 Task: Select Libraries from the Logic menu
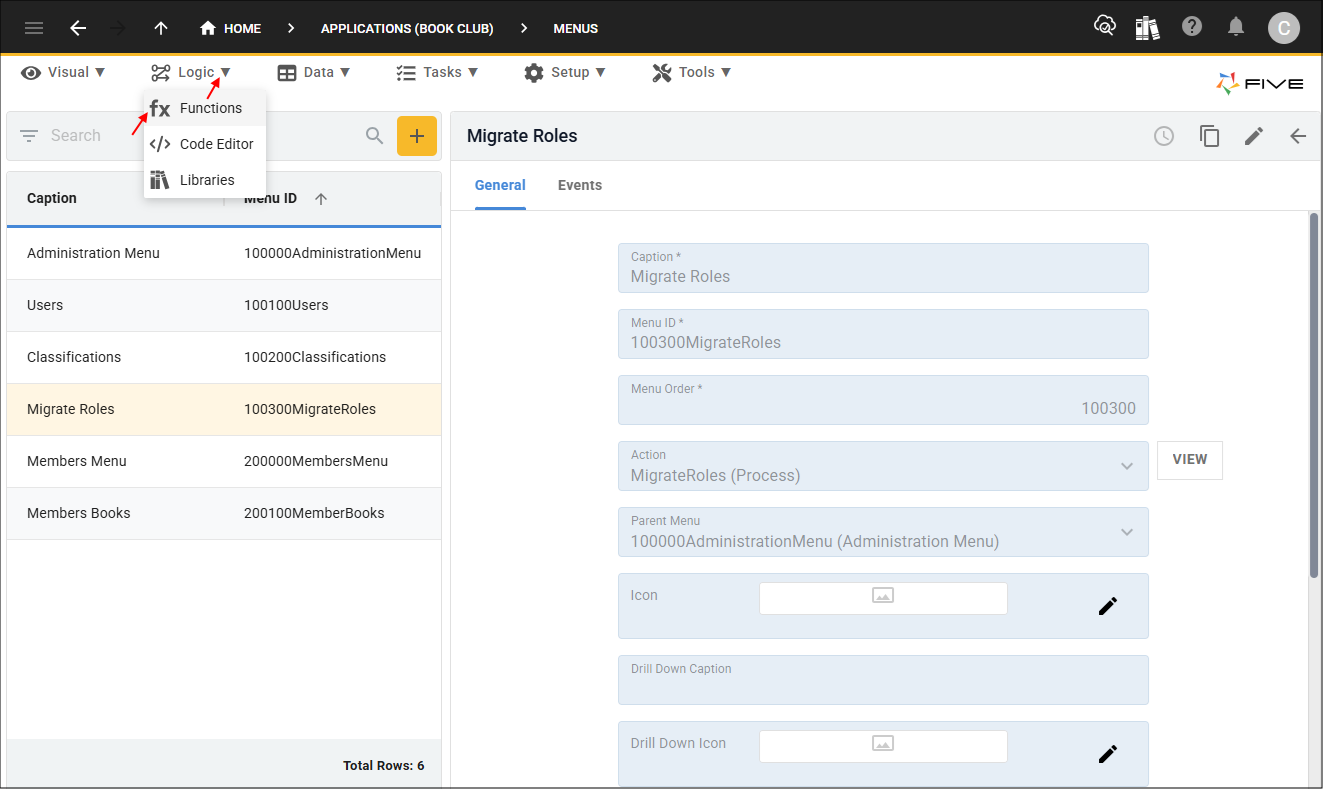pos(205,180)
